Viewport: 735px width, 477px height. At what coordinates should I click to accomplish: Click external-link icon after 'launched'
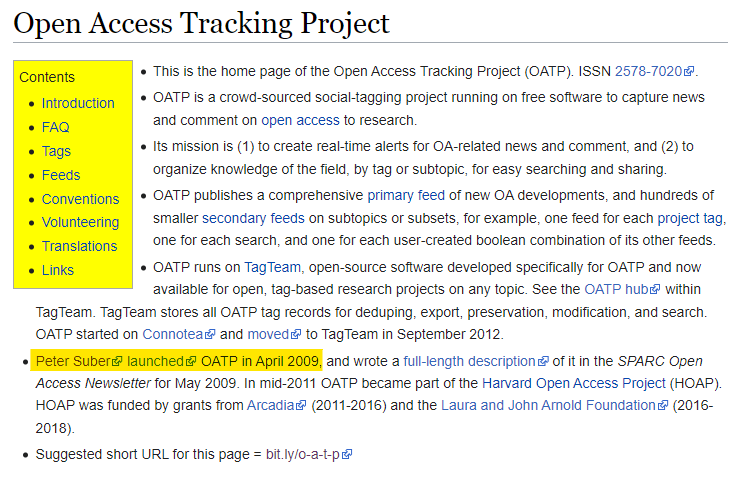tap(190, 362)
